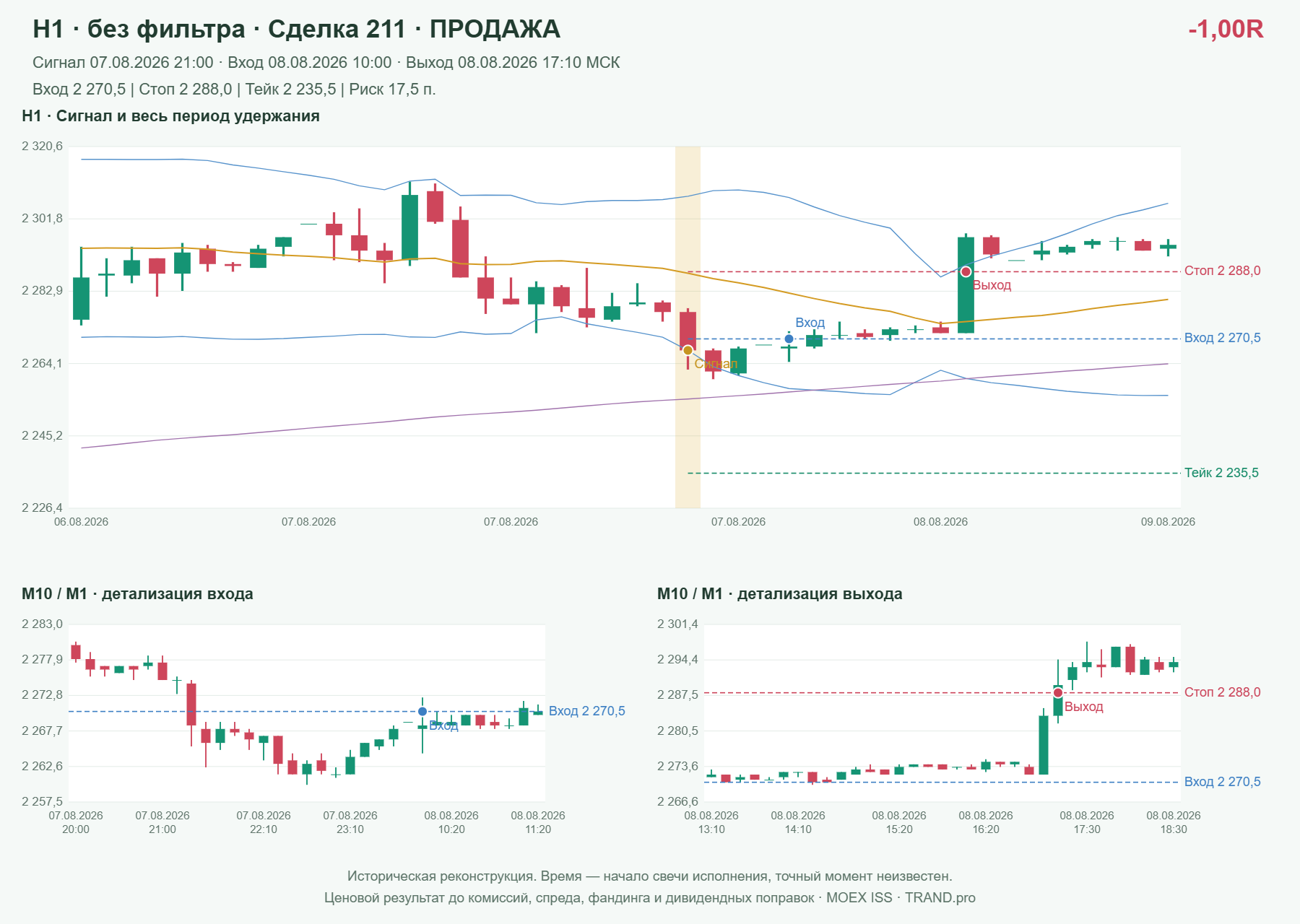Viewport: 1300px width, 924px height.
Task: Click the '08.08.2026 13:10' time label
Action: click(711, 822)
